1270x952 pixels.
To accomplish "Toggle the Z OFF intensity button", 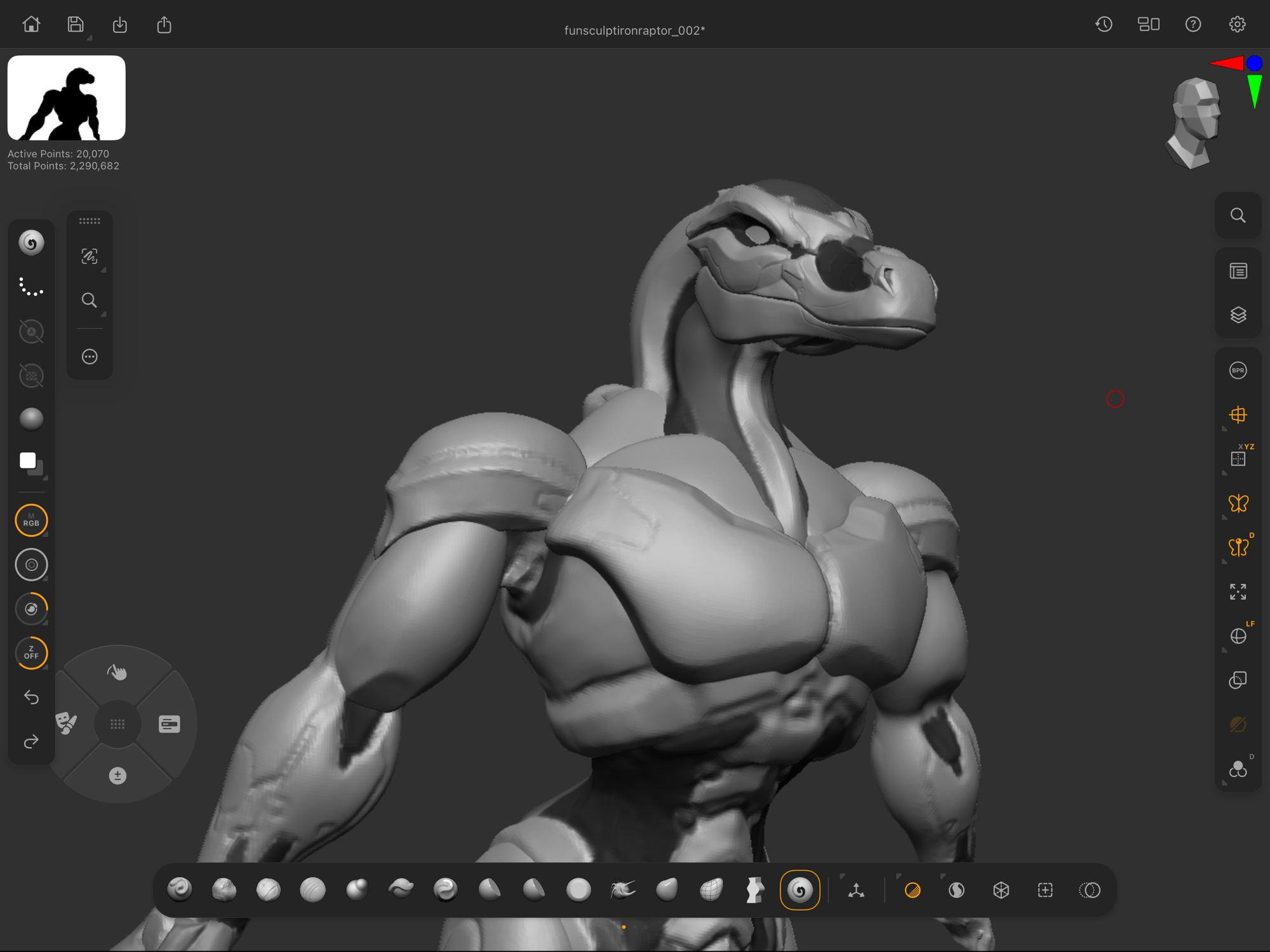I will tap(31, 653).
